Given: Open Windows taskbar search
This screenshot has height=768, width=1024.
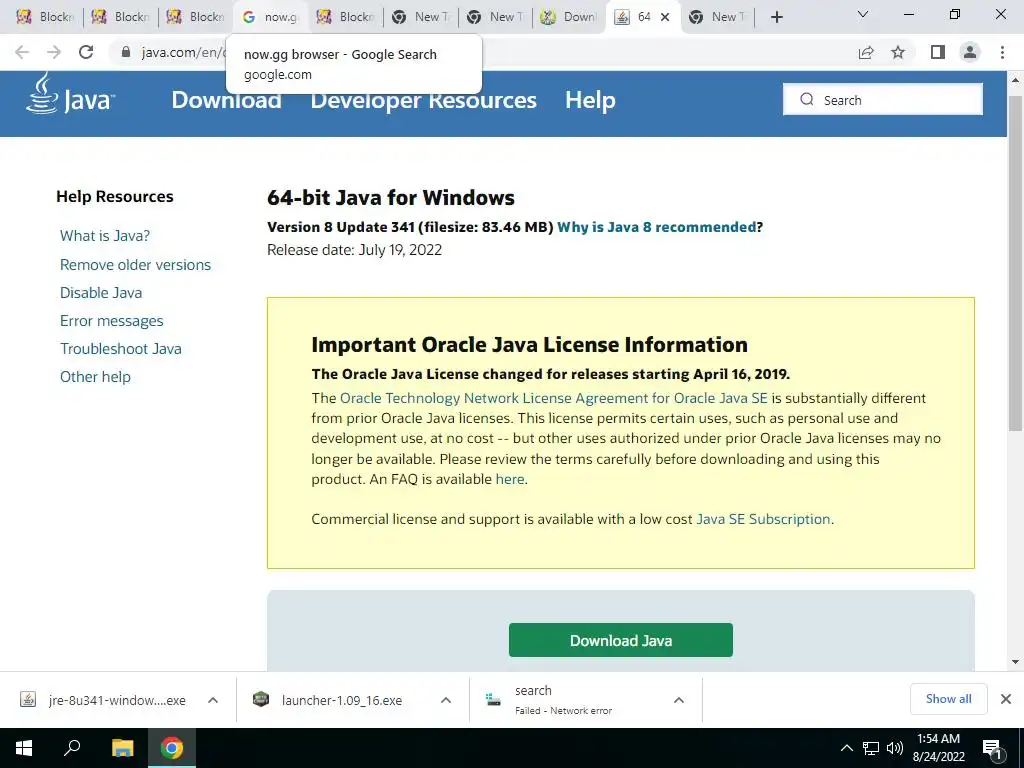Looking at the screenshot, I should point(72,748).
